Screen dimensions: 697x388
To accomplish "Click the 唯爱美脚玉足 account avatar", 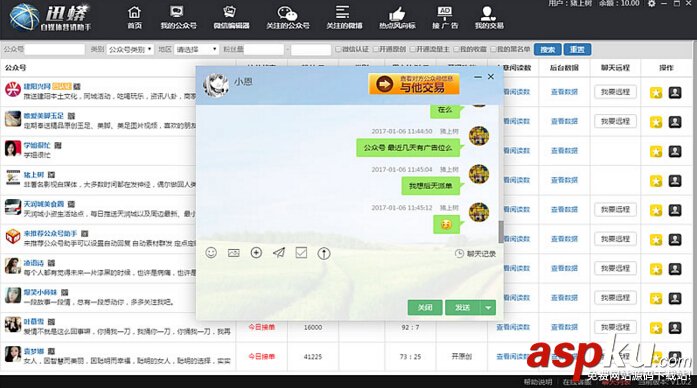I will click(x=13, y=119).
